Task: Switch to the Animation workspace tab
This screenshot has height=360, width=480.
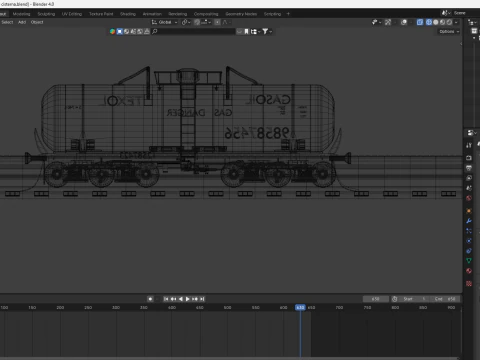Action: pyautogui.click(x=152, y=14)
